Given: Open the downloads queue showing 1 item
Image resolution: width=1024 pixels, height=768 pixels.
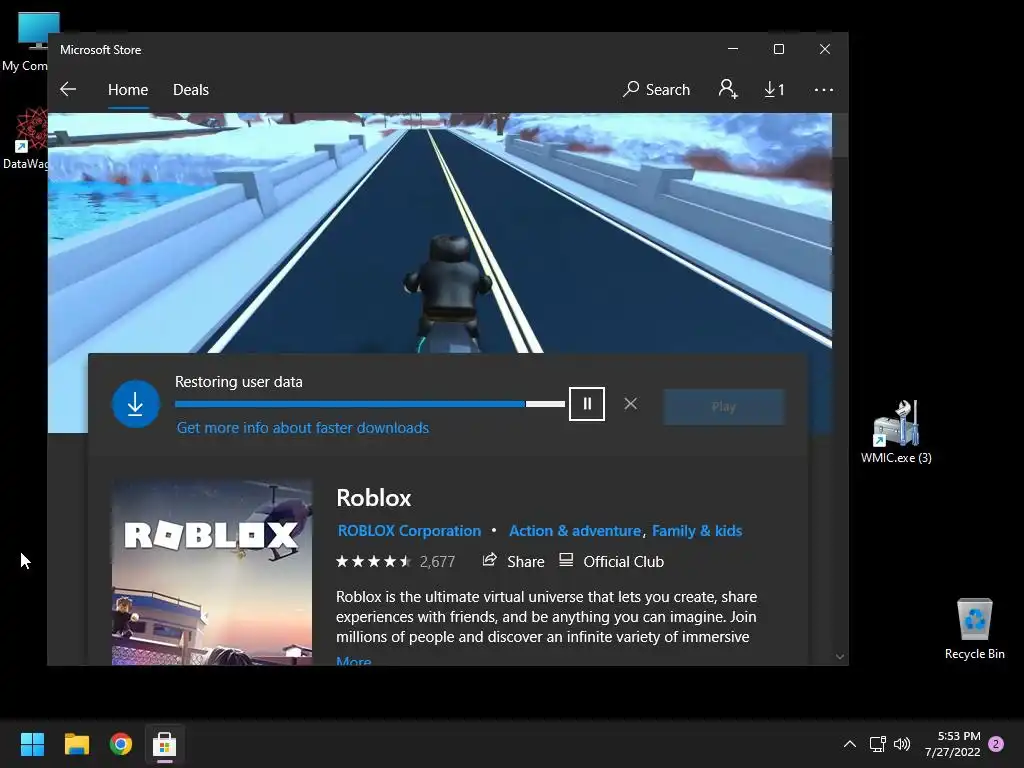Looking at the screenshot, I should pos(775,89).
